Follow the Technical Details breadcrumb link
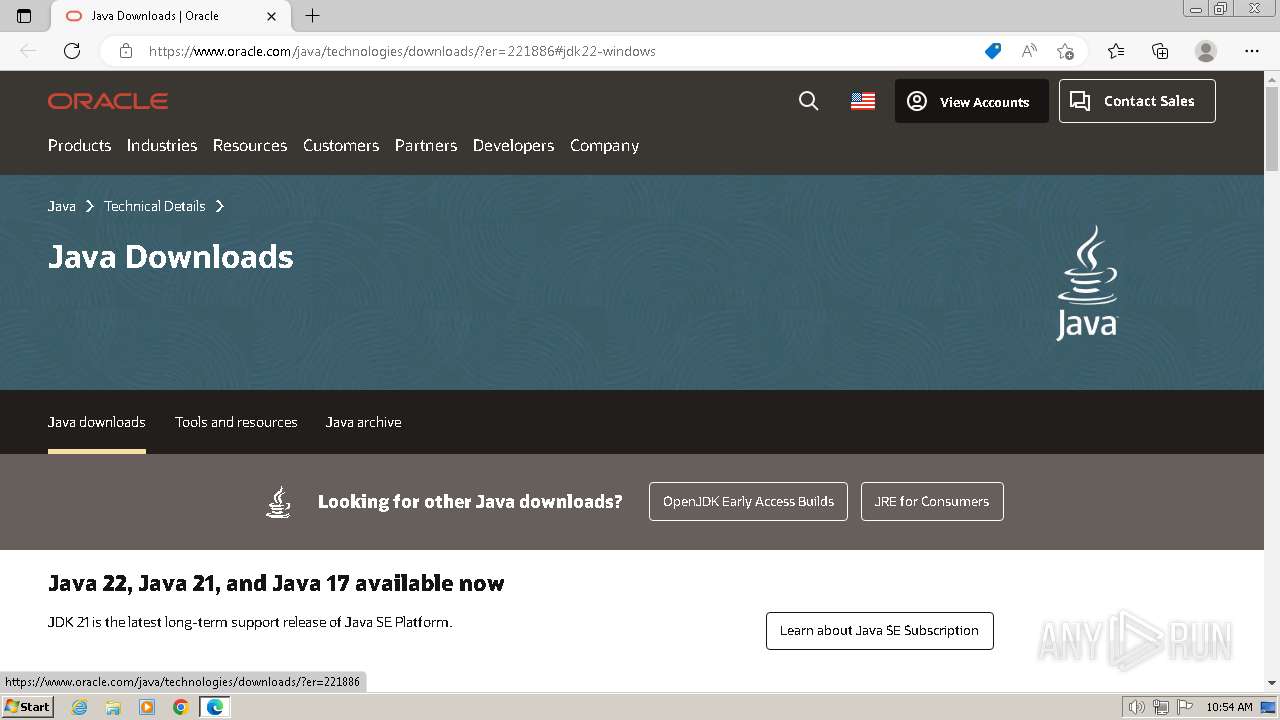The height and width of the screenshot is (720, 1280). (x=154, y=206)
